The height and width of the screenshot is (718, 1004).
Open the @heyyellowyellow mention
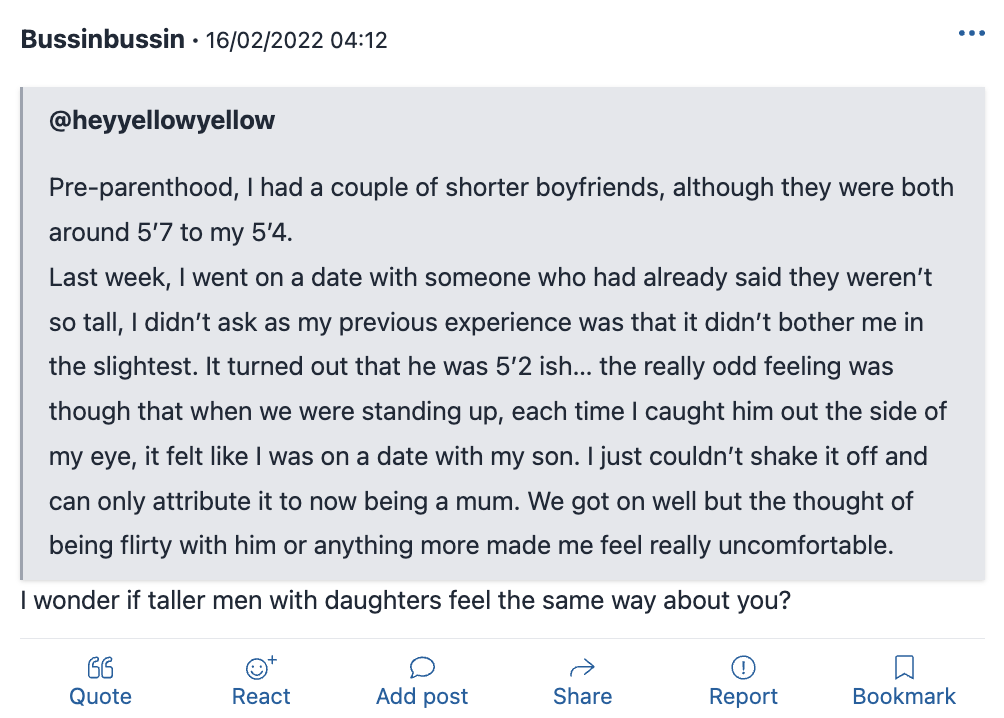162,120
